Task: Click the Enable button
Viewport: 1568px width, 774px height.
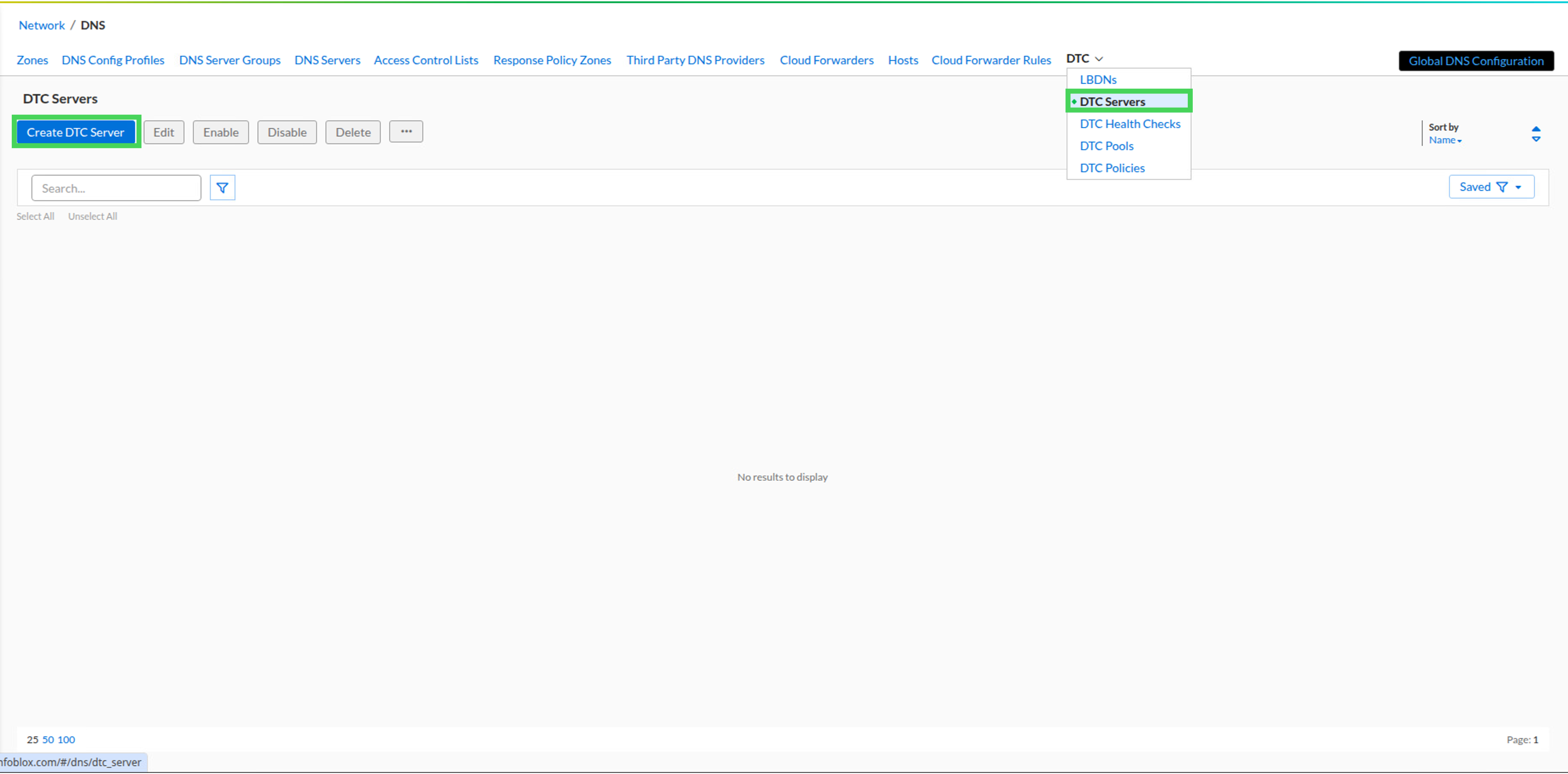Action: pyautogui.click(x=221, y=132)
